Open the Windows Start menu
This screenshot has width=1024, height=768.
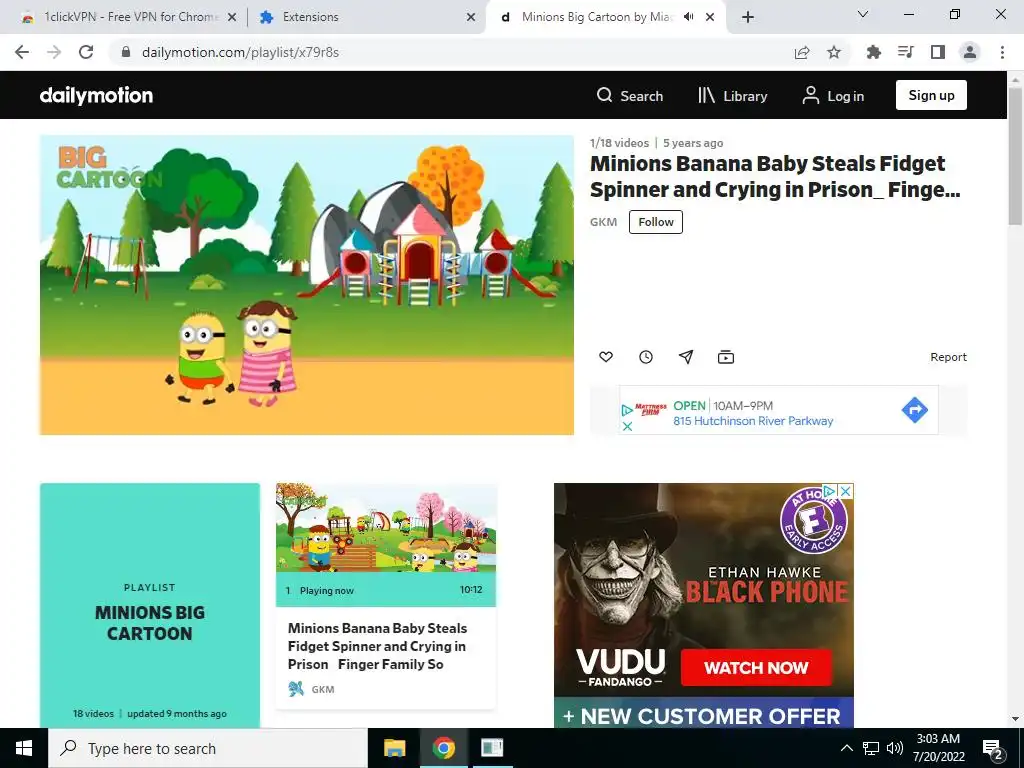click(24, 748)
